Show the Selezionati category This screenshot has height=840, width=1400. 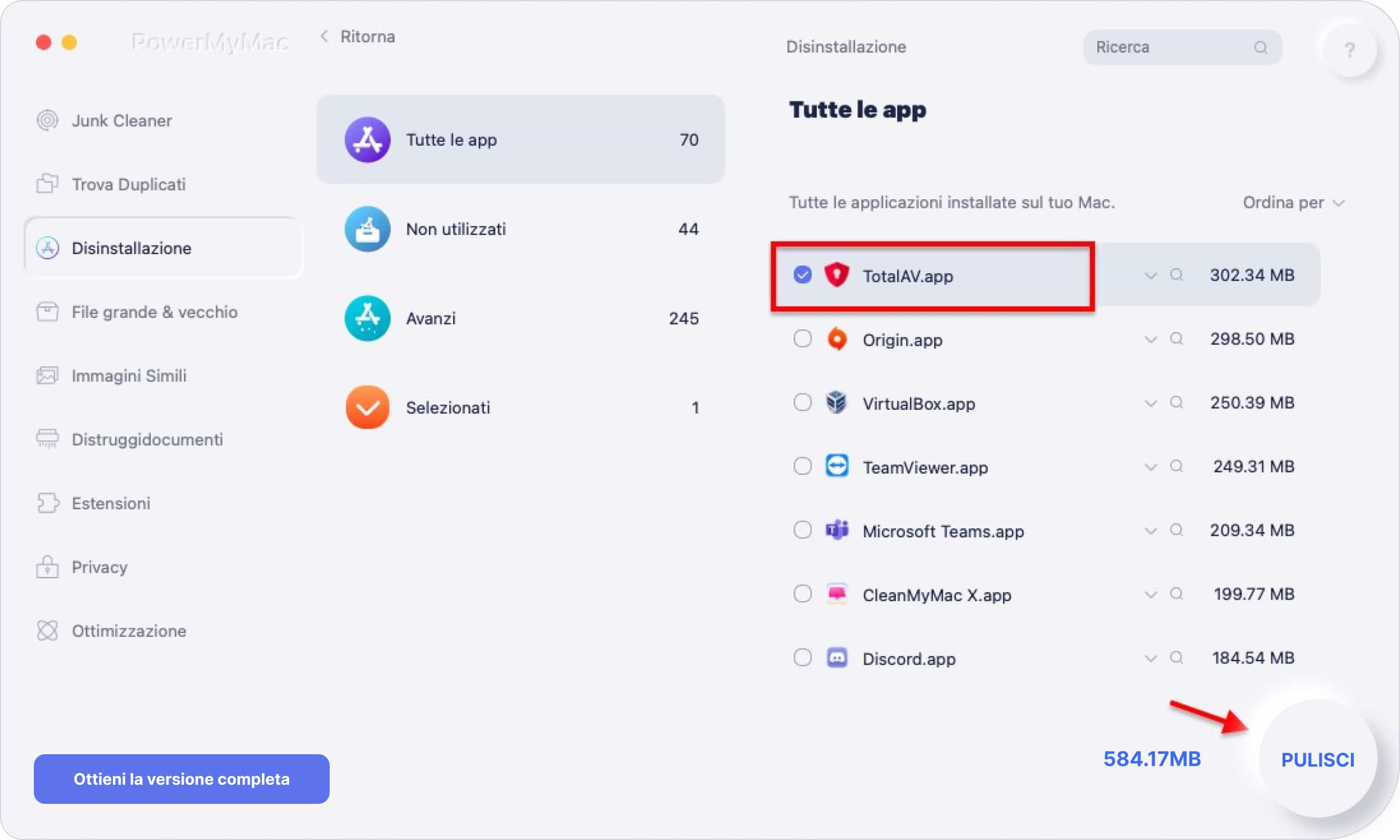520,408
